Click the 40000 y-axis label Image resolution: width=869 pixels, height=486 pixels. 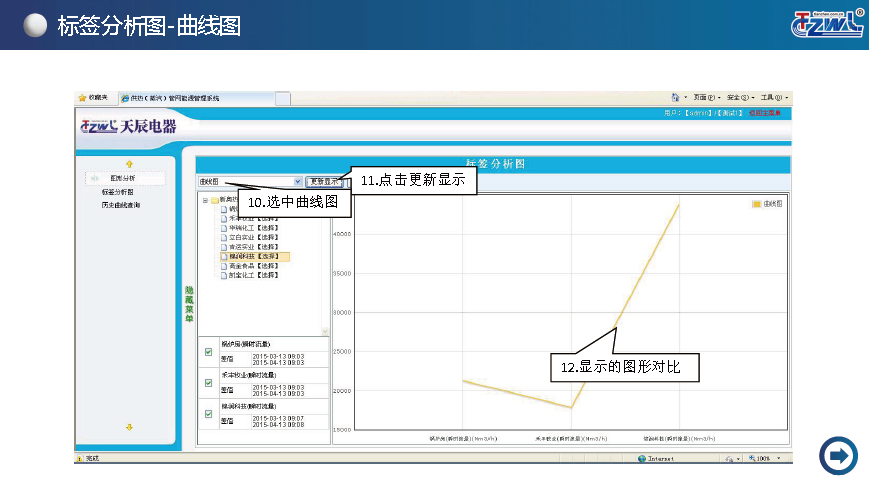click(x=342, y=234)
